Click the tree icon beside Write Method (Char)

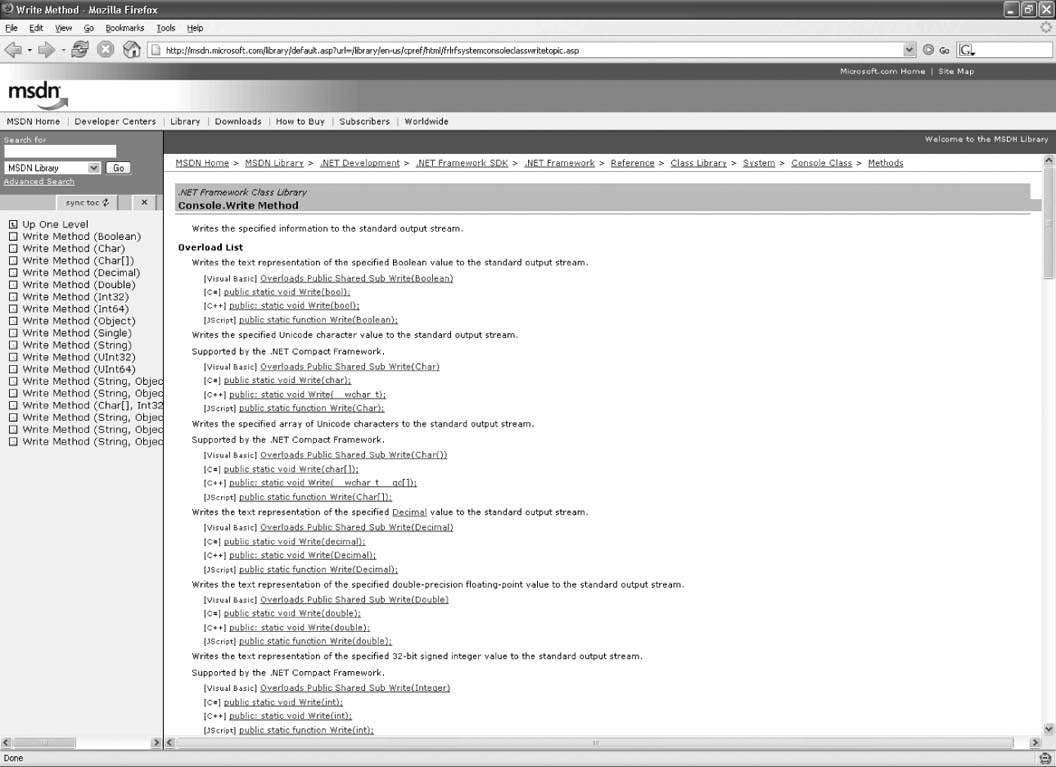click(13, 248)
